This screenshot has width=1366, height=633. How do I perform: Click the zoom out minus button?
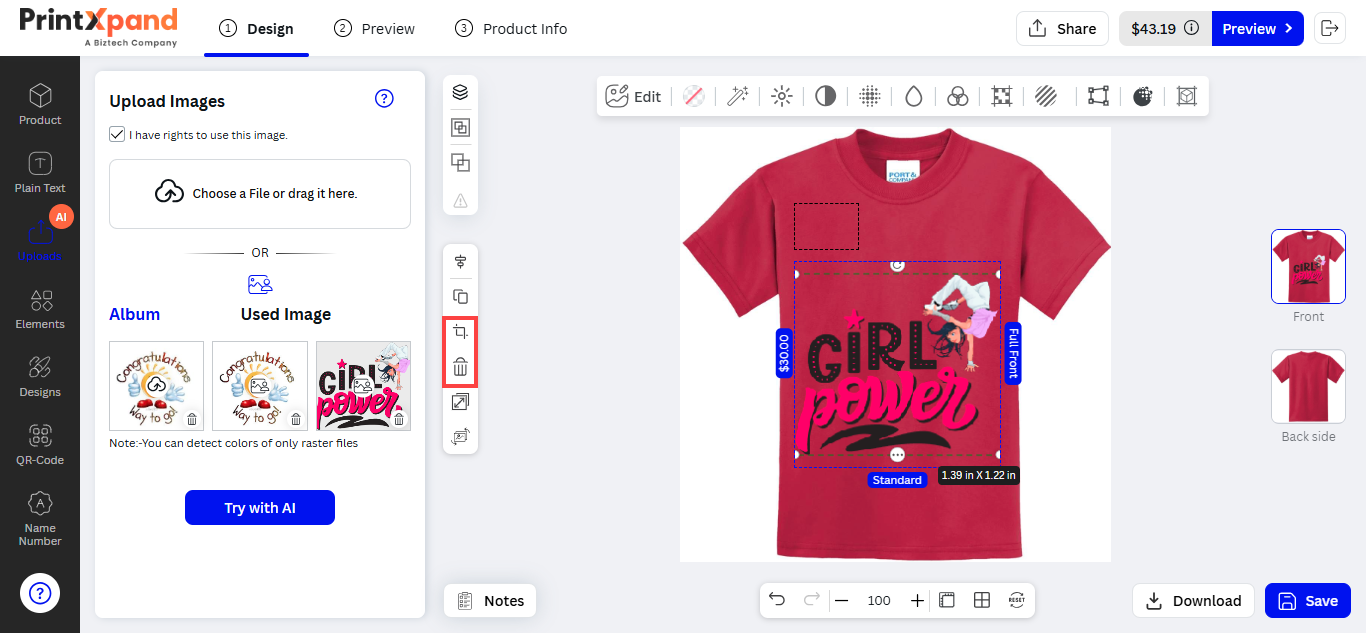842,600
